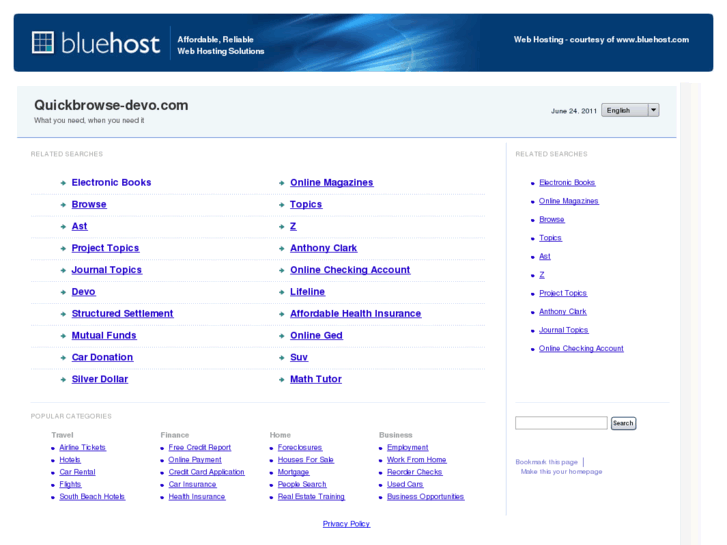Open sidebar Topics link
The image size is (727, 545).
[550, 238]
